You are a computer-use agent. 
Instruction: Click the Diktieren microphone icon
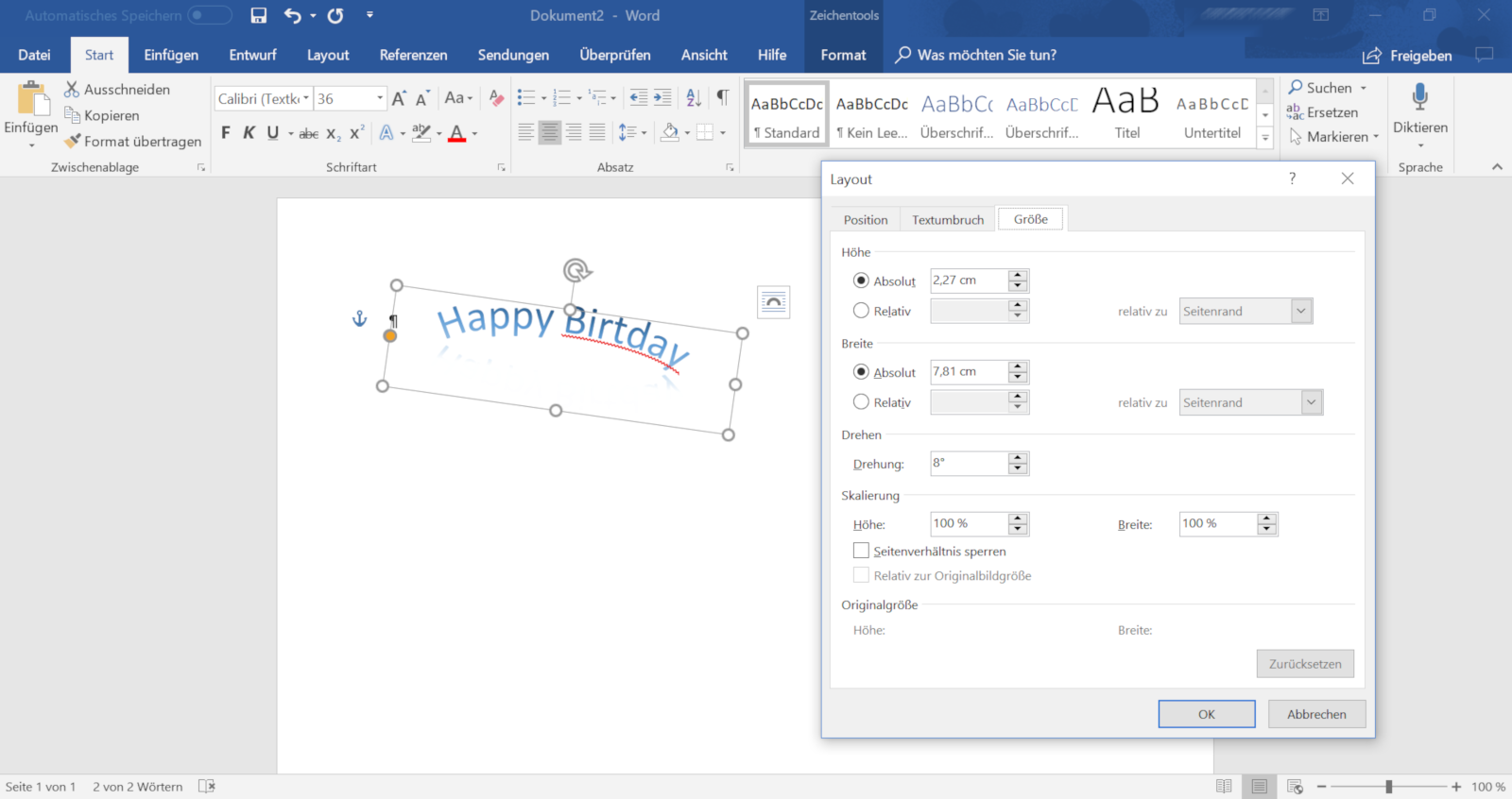[x=1419, y=97]
